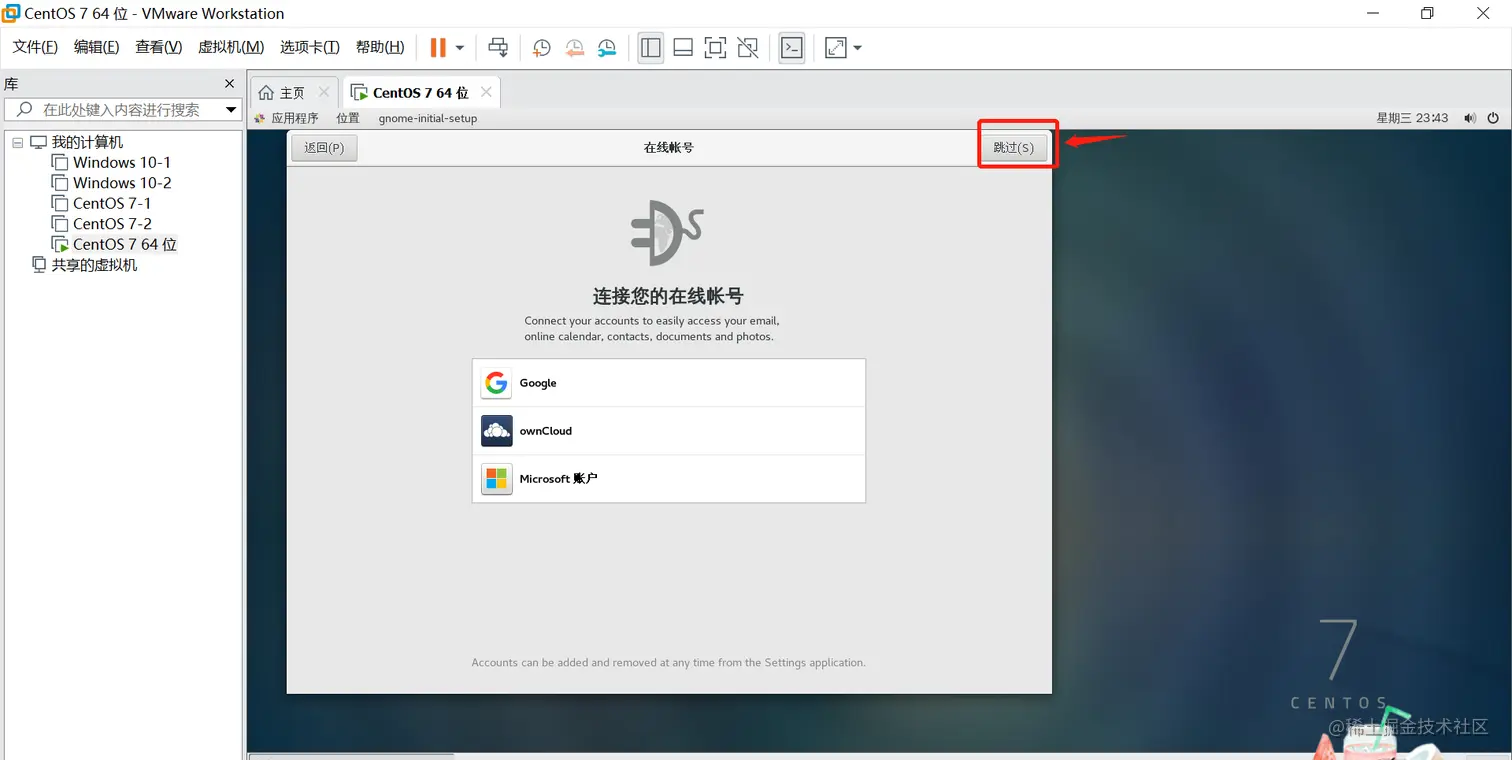Open the 文件(F) menu
Image resolution: width=1512 pixels, height=760 pixels.
pos(35,47)
